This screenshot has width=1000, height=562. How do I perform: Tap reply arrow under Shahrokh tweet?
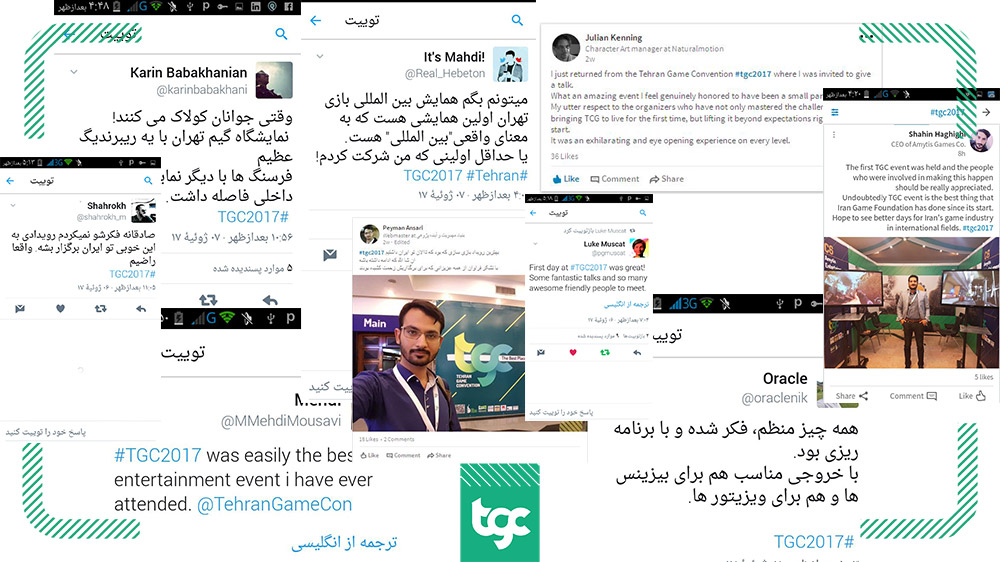coord(141,308)
